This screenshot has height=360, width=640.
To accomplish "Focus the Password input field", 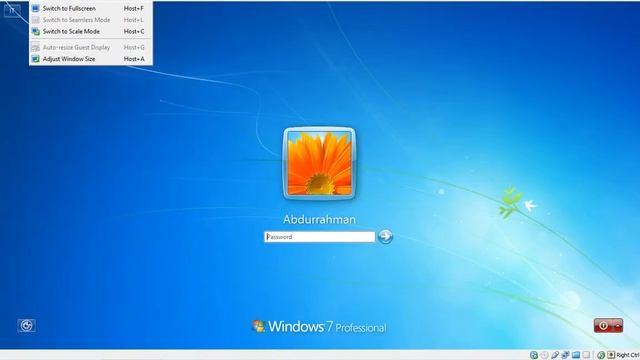I will pos(320,237).
